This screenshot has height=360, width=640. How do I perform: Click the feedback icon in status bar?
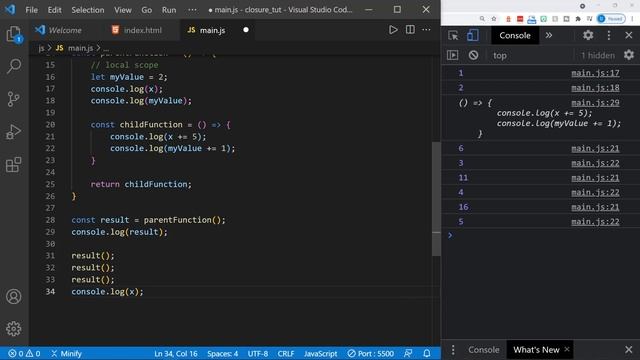coord(408,353)
